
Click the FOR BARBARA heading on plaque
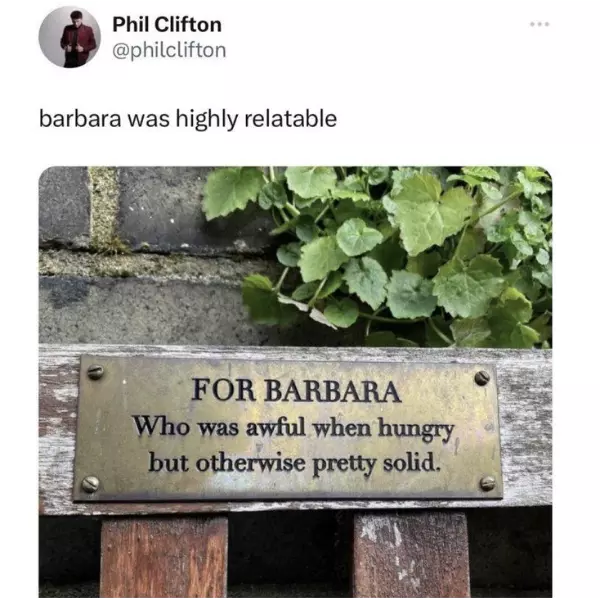(296, 390)
